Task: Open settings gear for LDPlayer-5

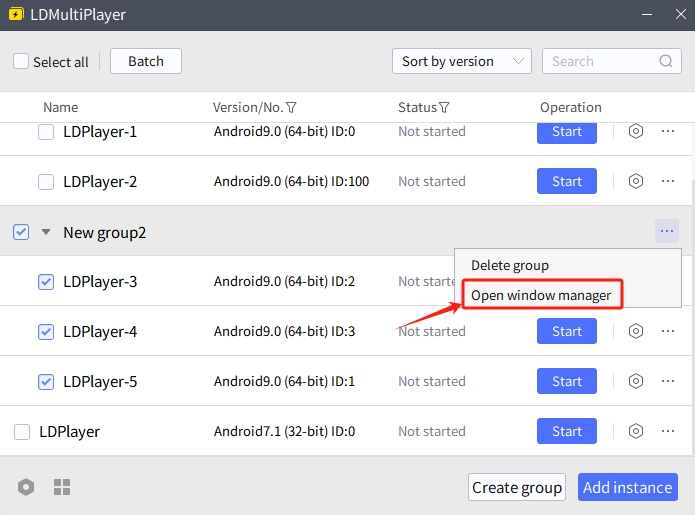Action: pos(636,381)
